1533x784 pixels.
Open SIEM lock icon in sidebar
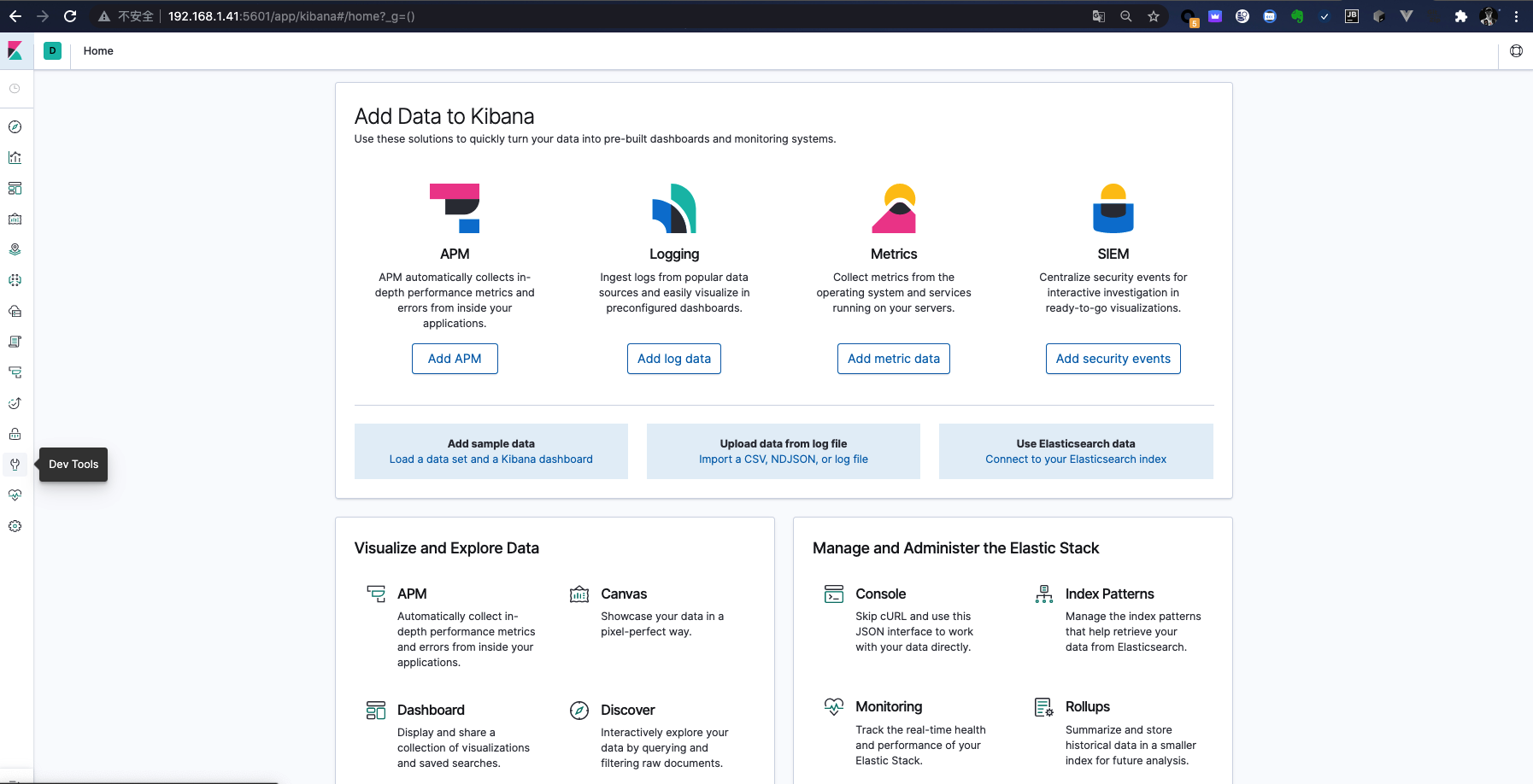pyautogui.click(x=15, y=434)
